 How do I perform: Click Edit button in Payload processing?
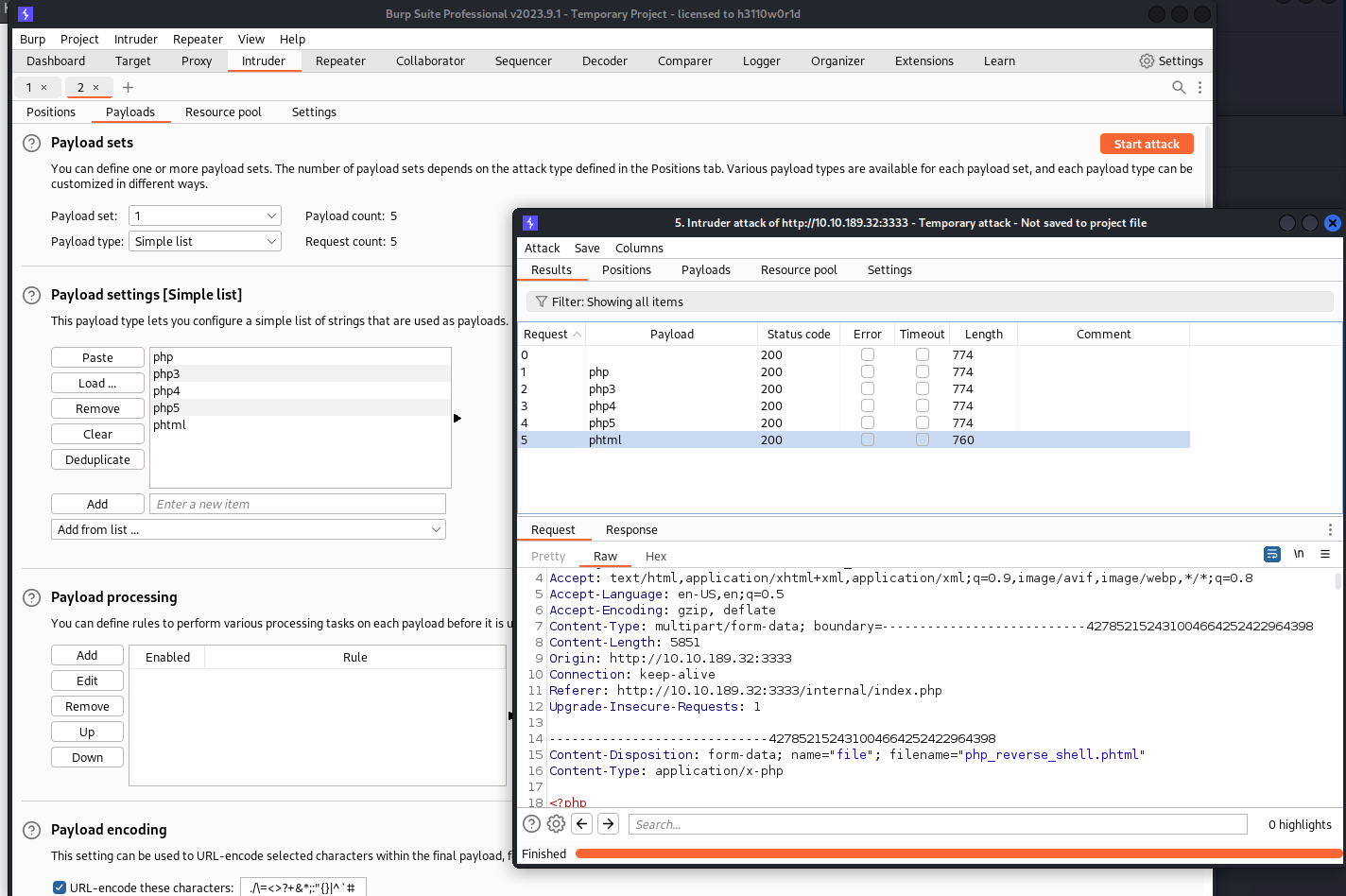coord(87,681)
